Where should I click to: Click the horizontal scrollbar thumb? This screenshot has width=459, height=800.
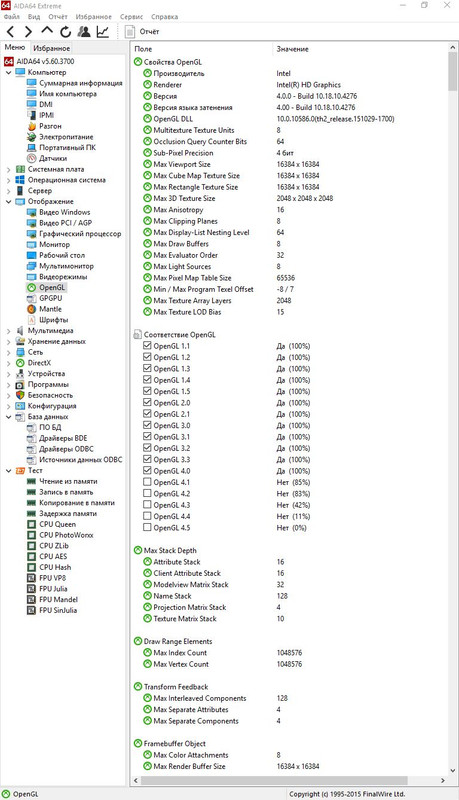(x=274, y=781)
